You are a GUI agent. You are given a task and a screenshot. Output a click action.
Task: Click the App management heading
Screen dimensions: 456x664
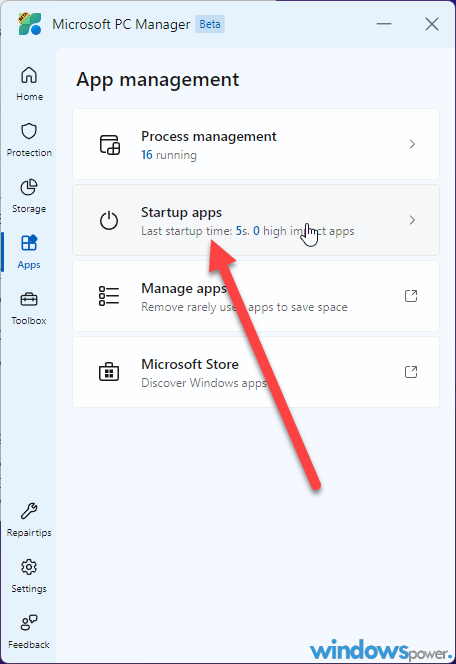click(x=158, y=80)
